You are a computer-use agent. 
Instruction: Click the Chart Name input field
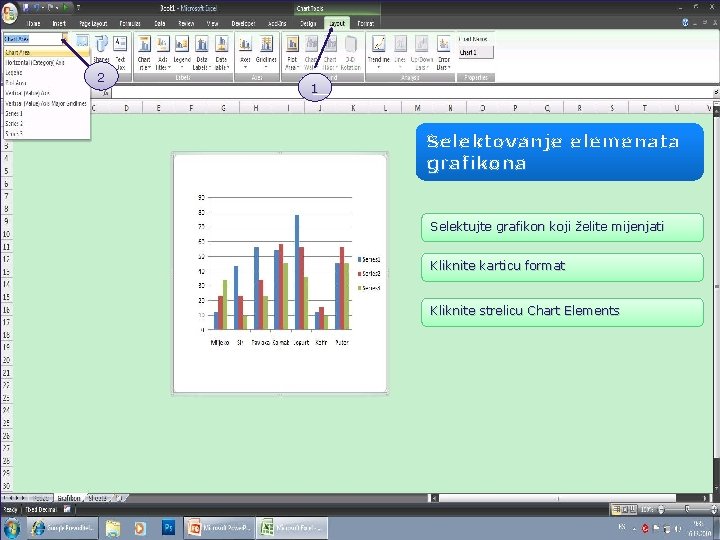tap(476, 52)
